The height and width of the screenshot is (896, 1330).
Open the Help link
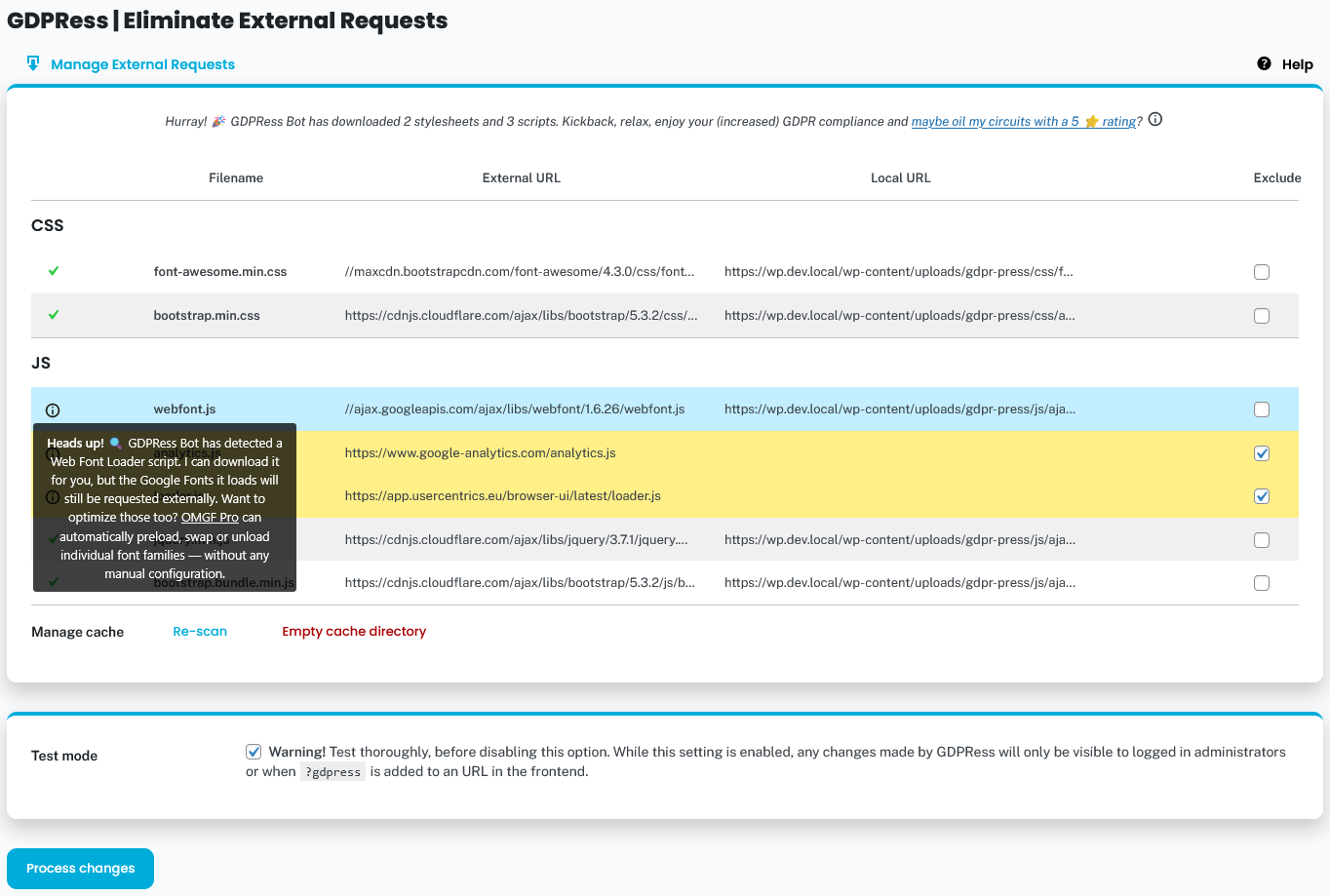tap(1297, 64)
